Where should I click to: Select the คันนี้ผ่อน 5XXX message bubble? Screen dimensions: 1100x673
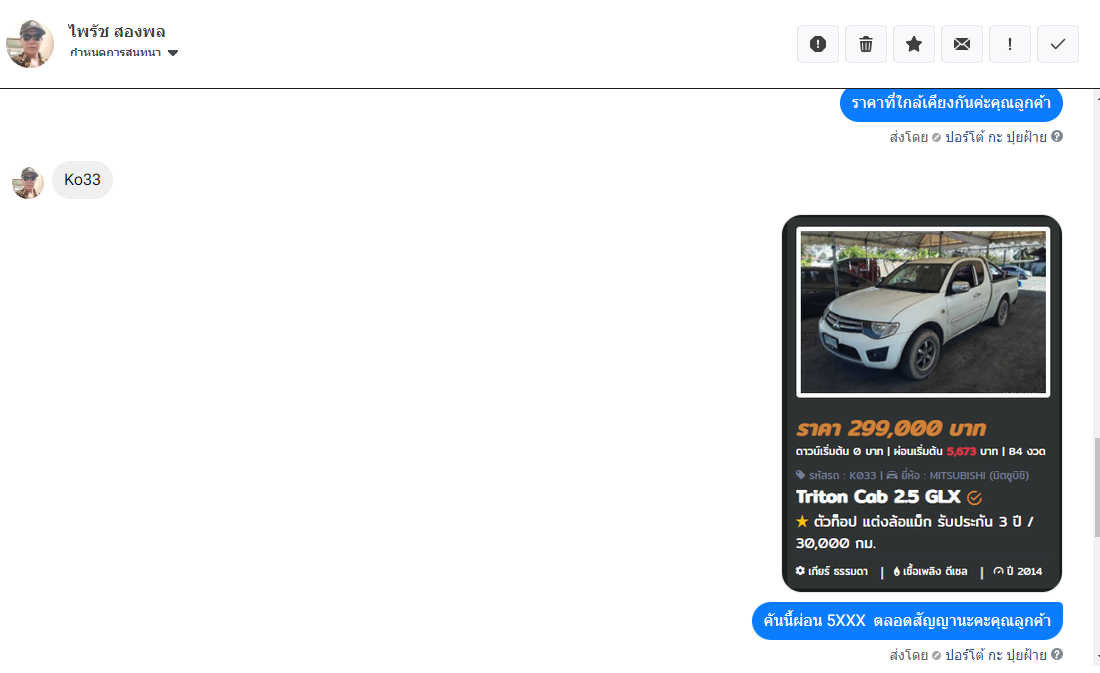907,621
